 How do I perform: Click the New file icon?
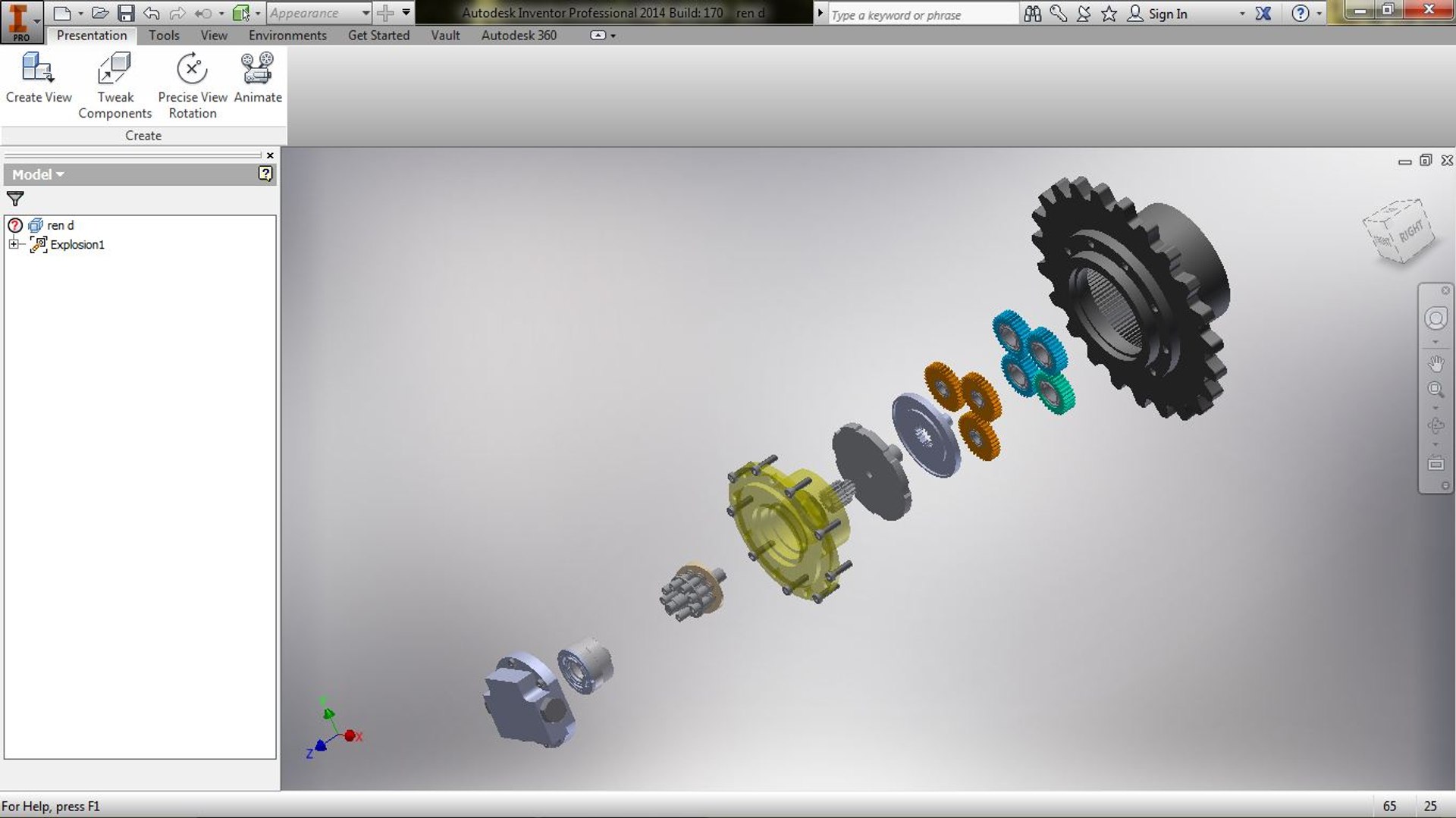click(x=62, y=13)
